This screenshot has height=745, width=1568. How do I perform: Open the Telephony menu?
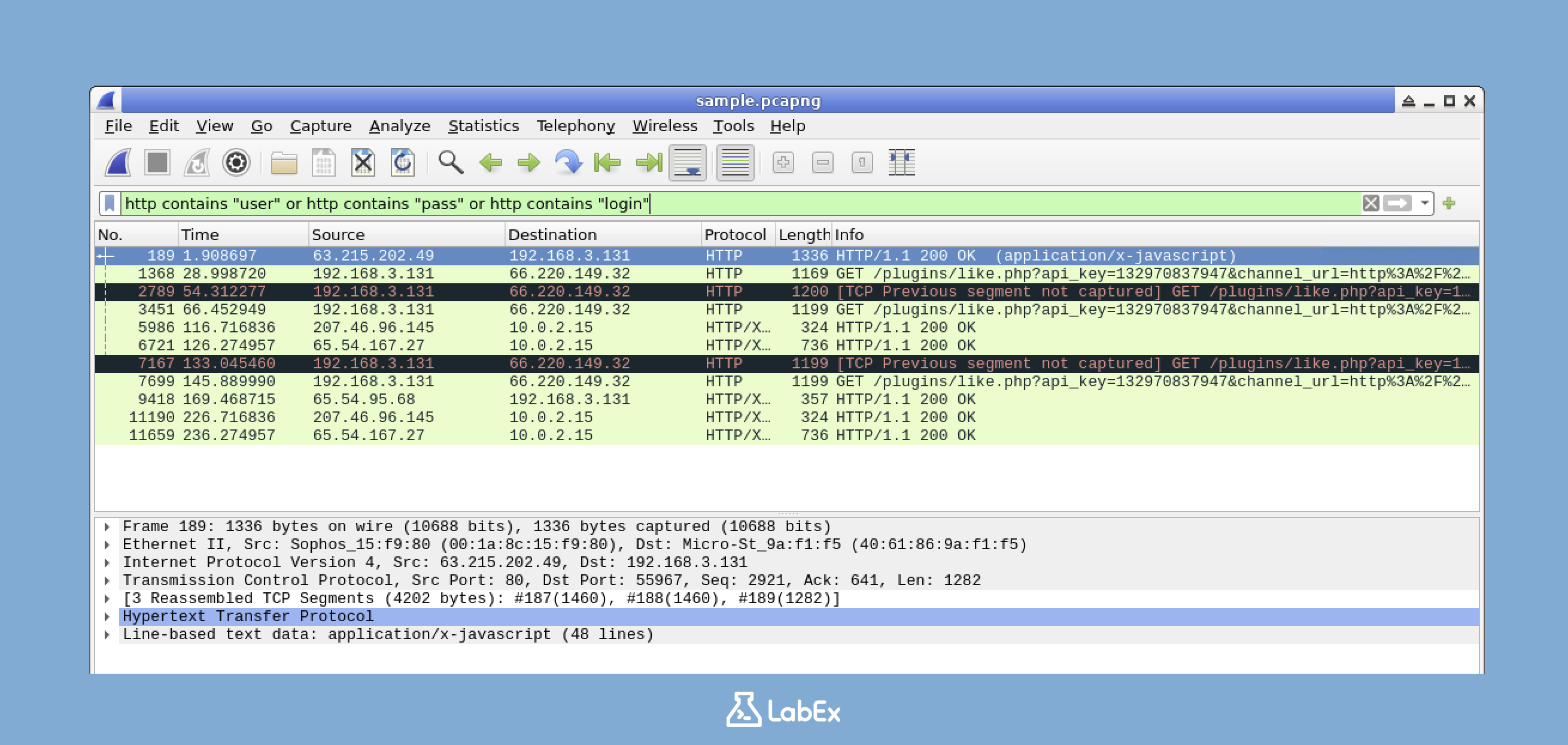pyautogui.click(x=576, y=126)
